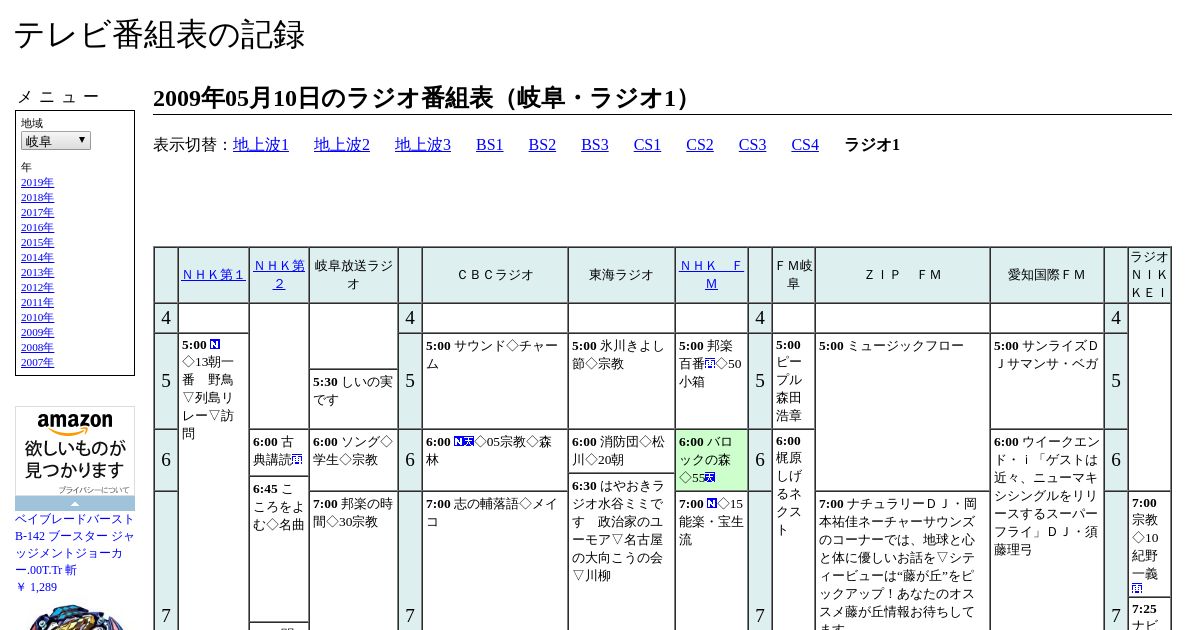
Task: Select the 7:00 宗教 紀野一義 cell
Action: coord(1150,545)
